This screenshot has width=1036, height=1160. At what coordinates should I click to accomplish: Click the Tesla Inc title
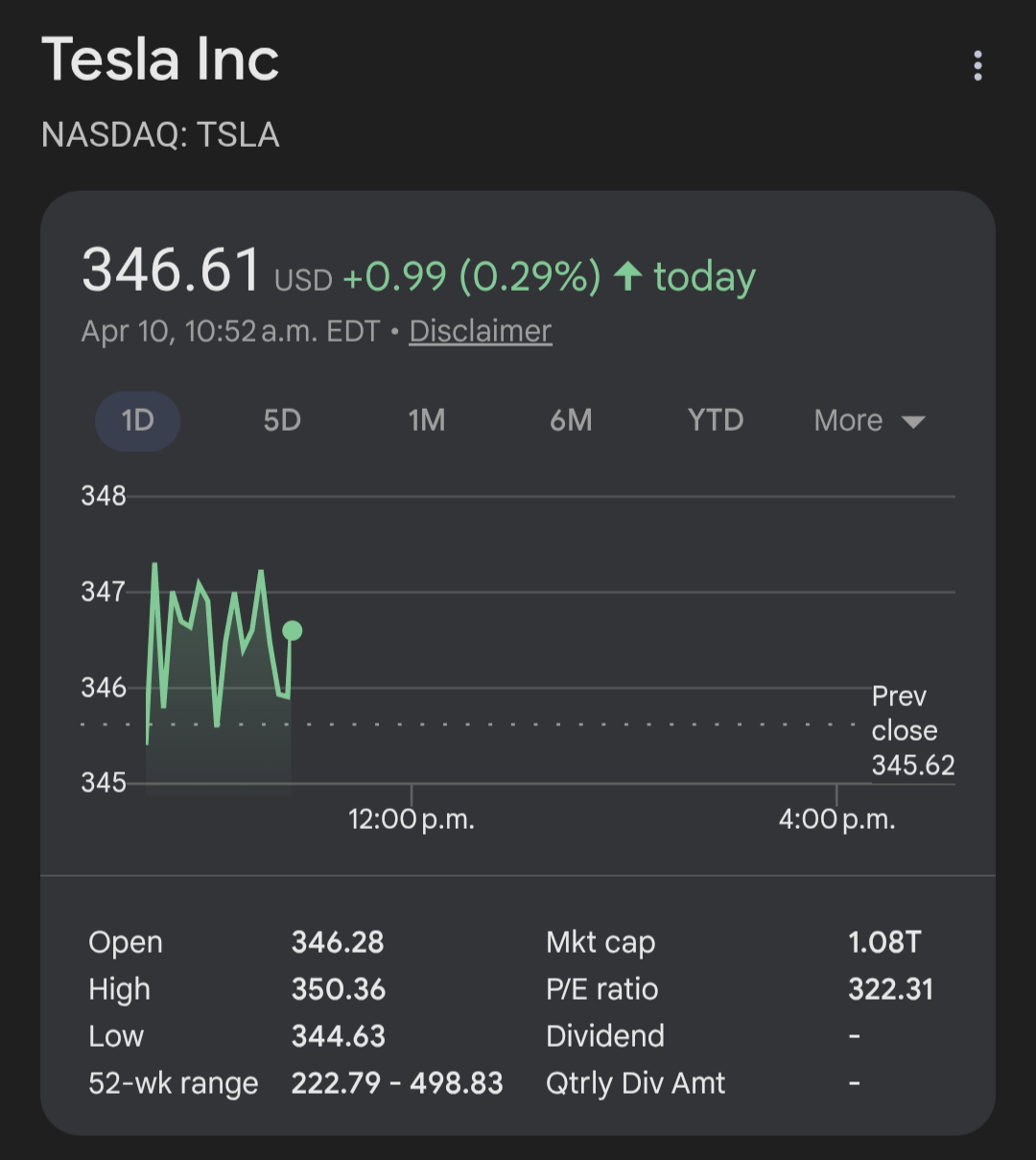(160, 59)
